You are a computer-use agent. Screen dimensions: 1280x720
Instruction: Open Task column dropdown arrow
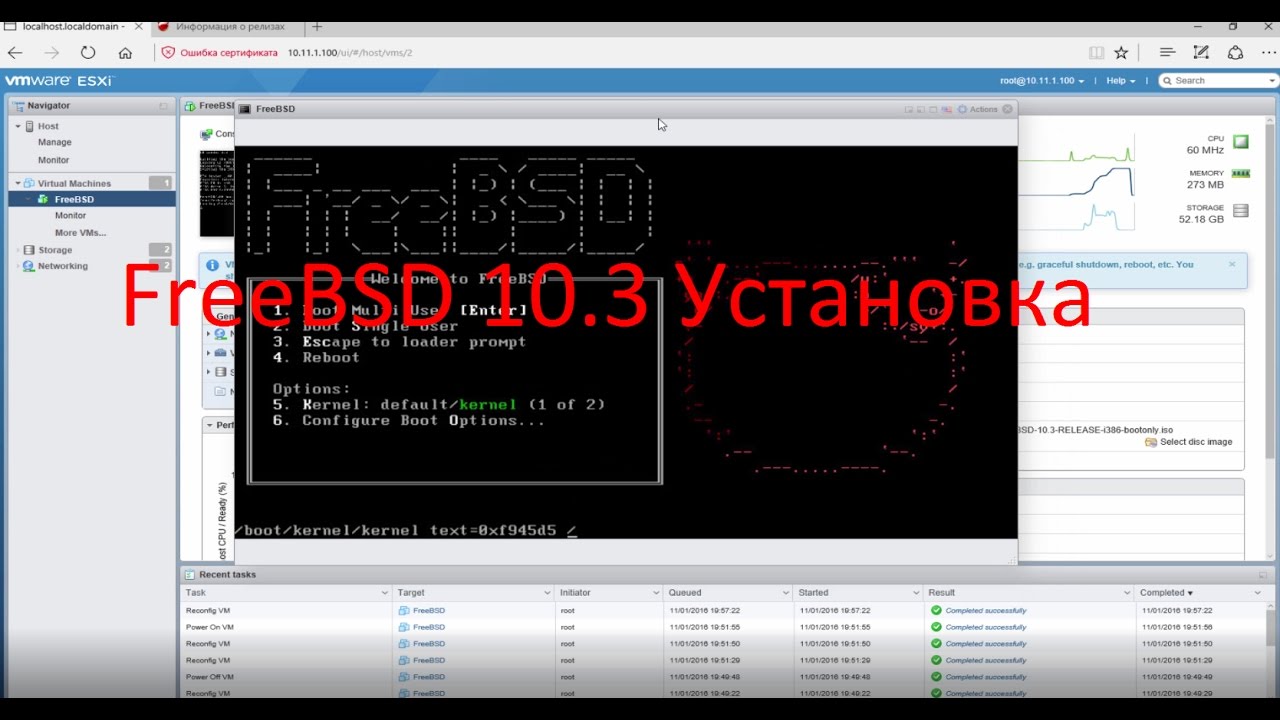[385, 593]
